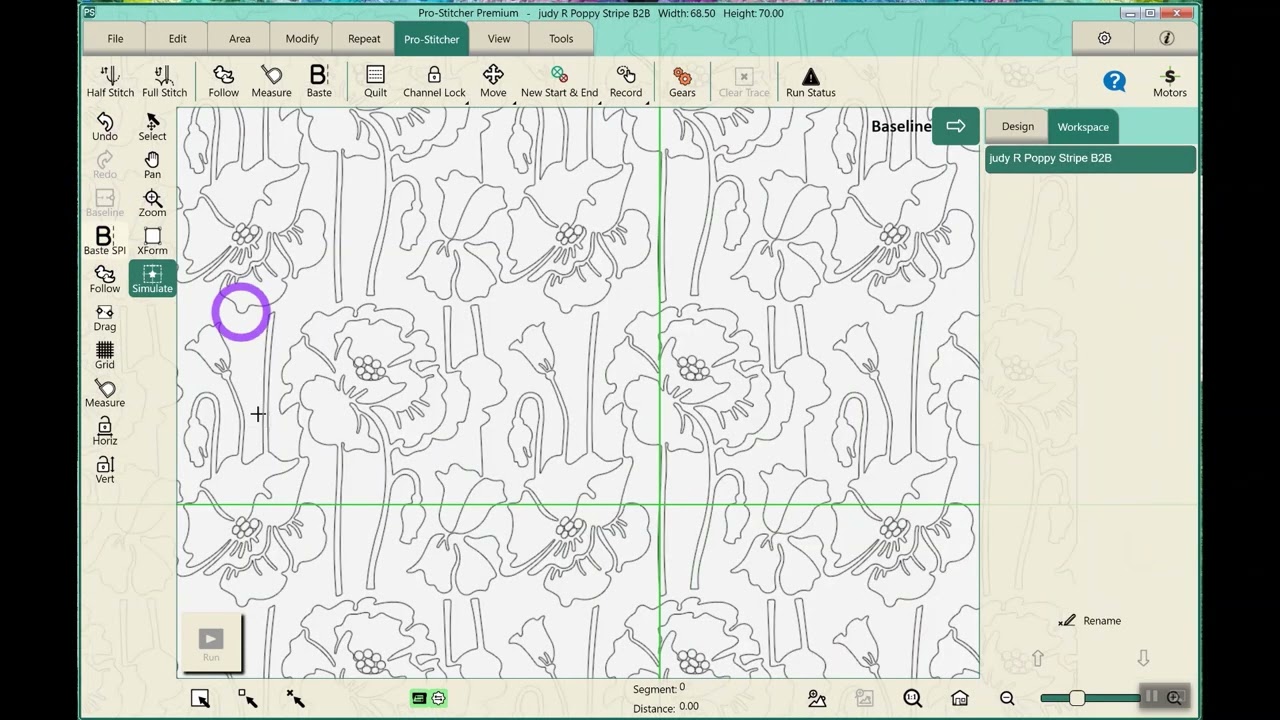Open the Gears settings
Viewport: 1280px width, 720px height.
pyautogui.click(x=682, y=82)
